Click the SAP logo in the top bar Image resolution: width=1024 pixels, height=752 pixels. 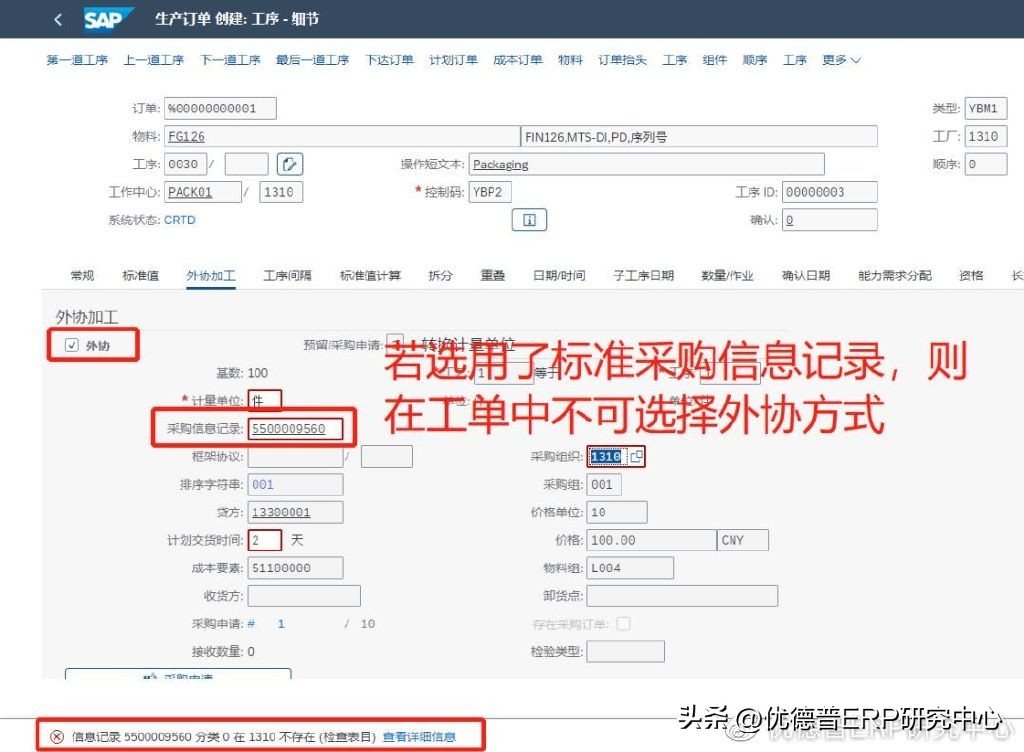point(107,18)
